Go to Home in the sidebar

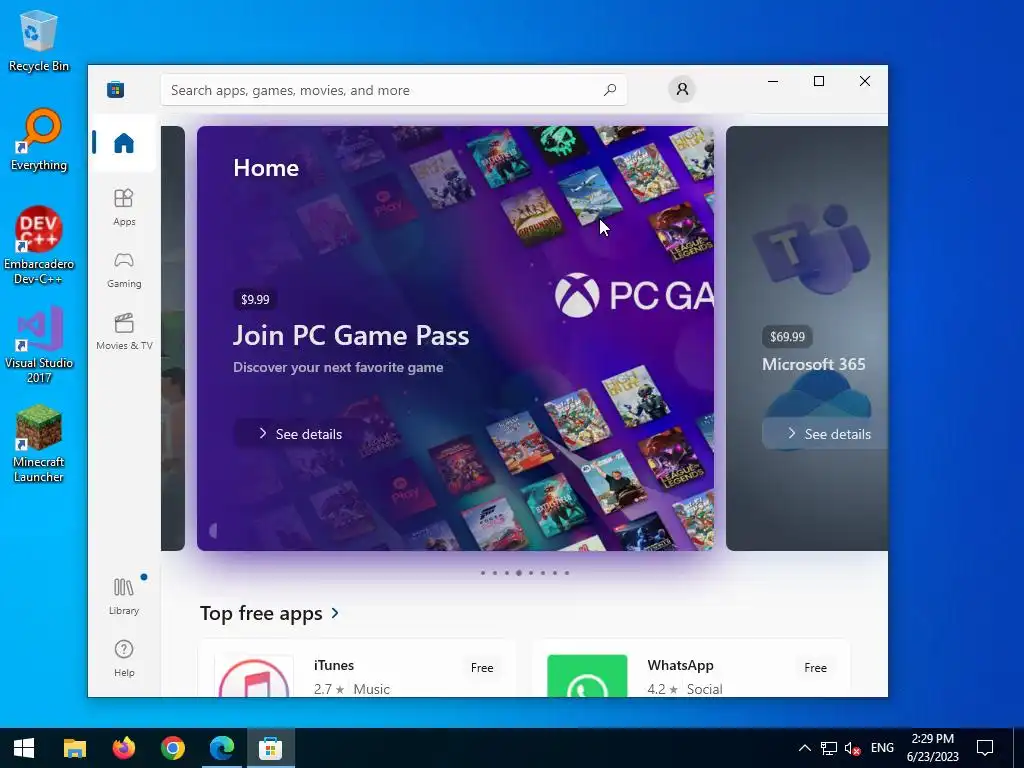click(123, 142)
